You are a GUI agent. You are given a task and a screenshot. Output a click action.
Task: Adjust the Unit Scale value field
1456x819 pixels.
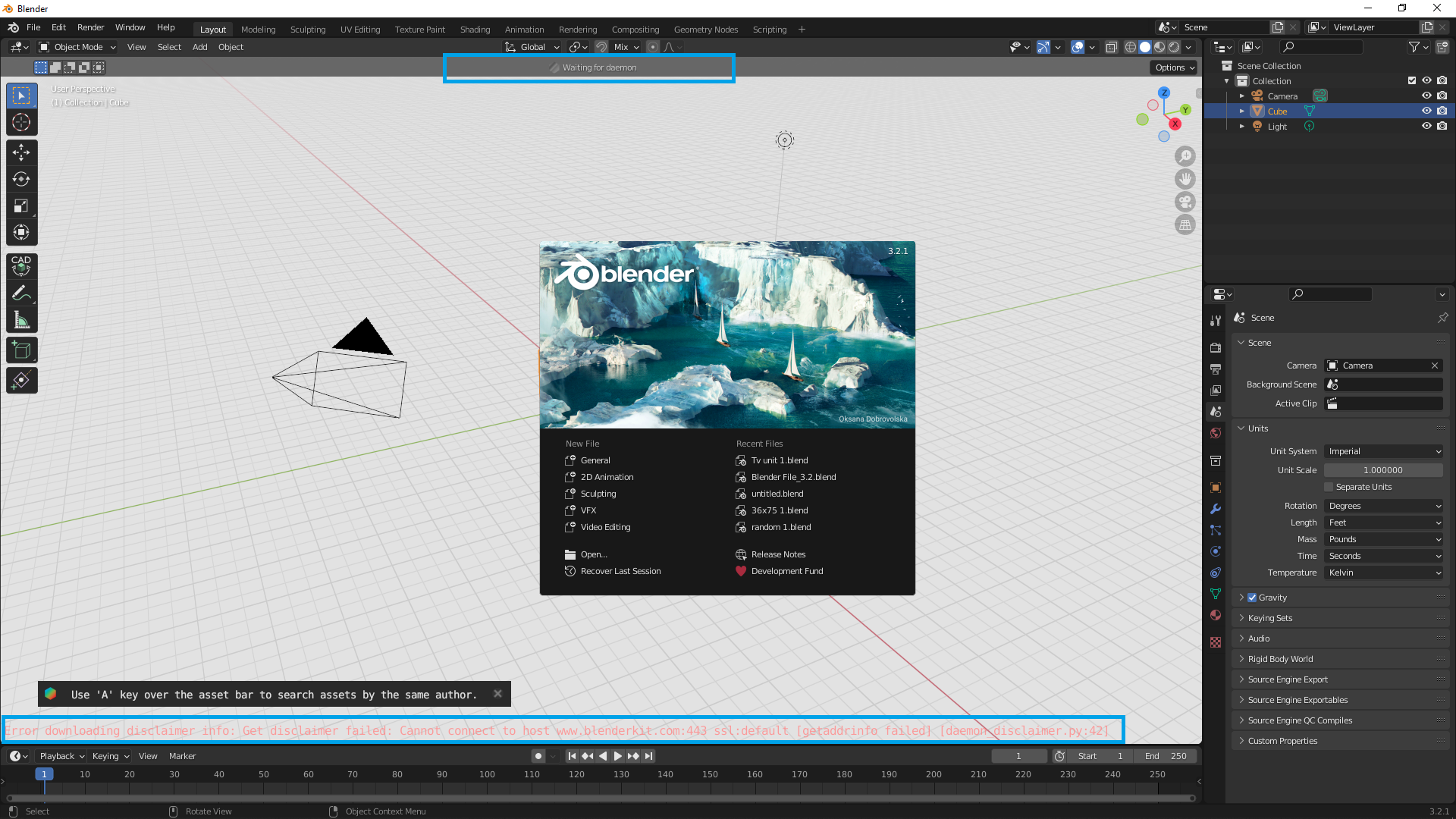(1383, 470)
